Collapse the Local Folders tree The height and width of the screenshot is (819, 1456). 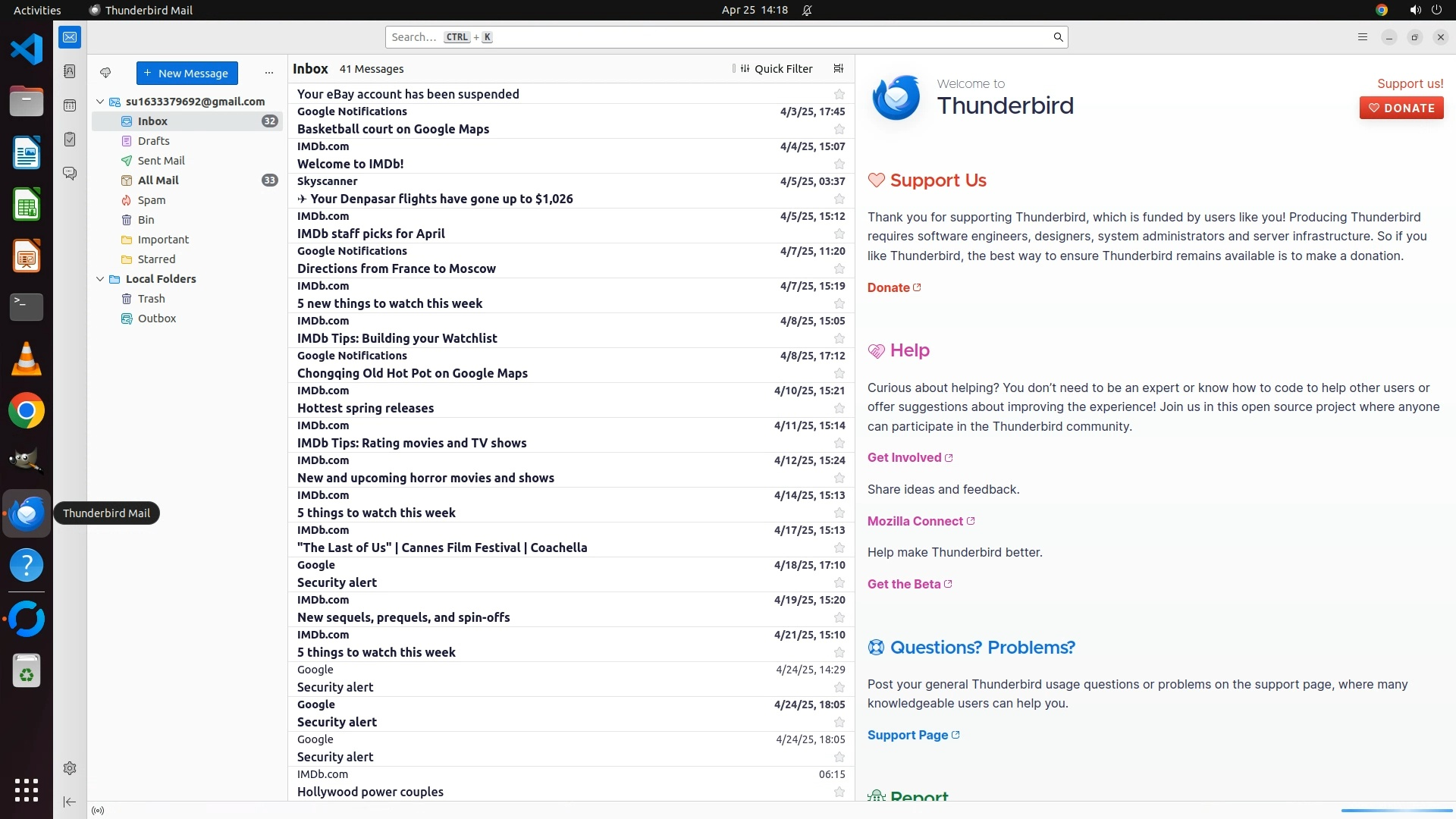point(100,279)
